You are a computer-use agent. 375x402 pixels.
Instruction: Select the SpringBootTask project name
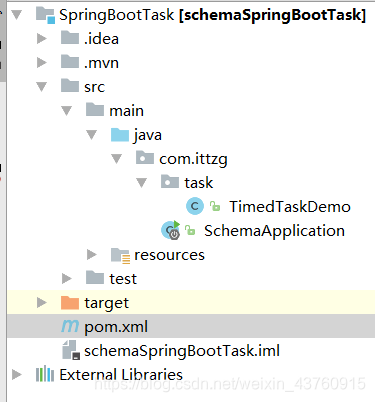point(117,15)
